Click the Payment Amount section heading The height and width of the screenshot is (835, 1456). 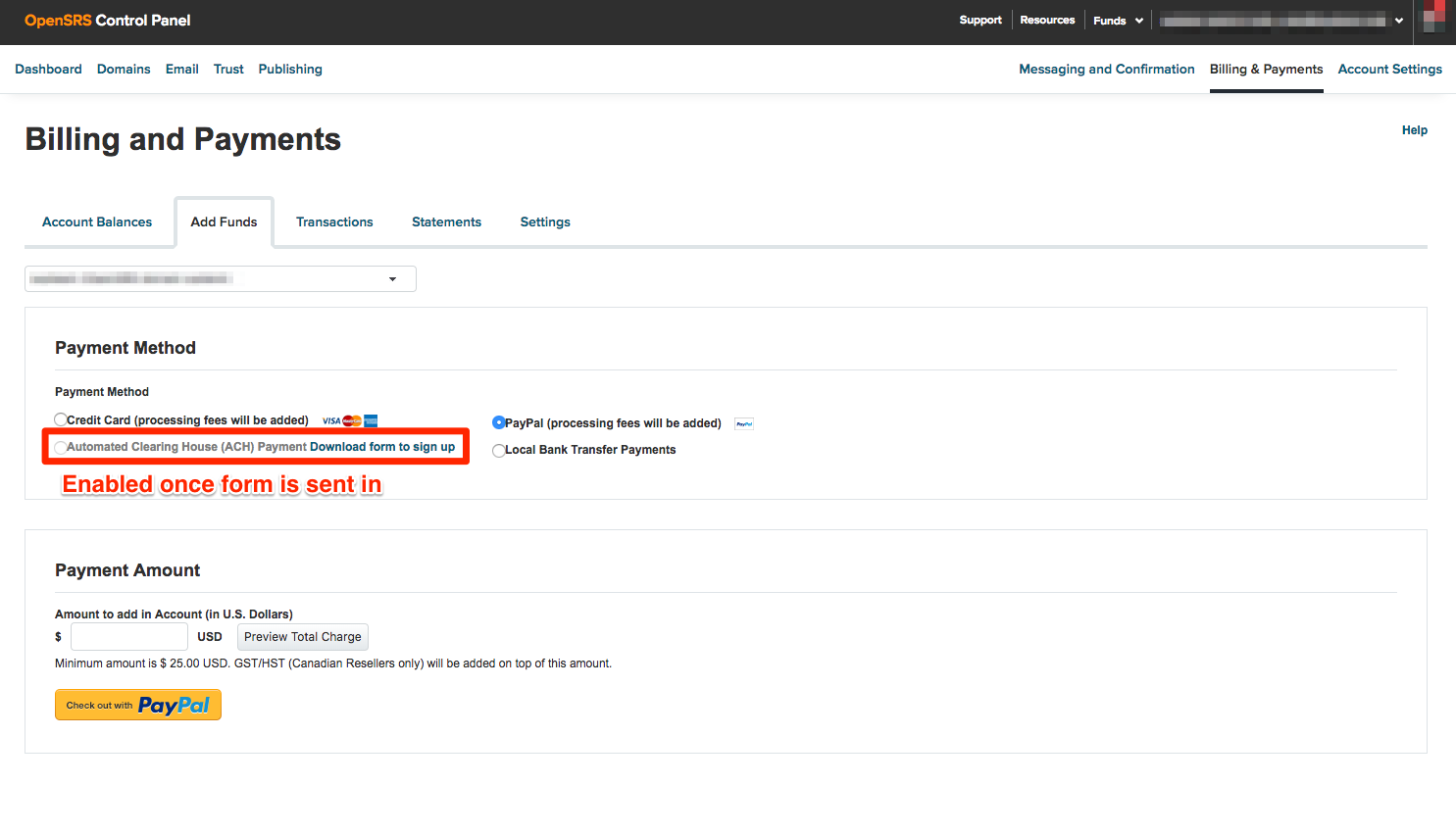point(127,570)
